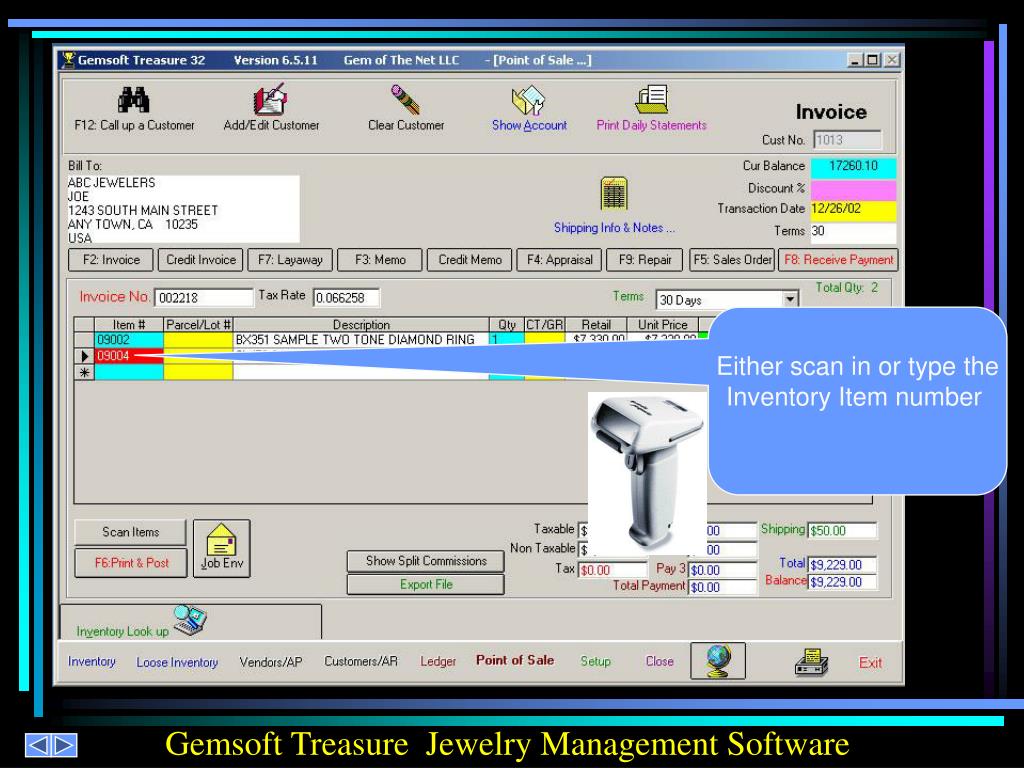Select the Credit Invoice button

(200, 260)
